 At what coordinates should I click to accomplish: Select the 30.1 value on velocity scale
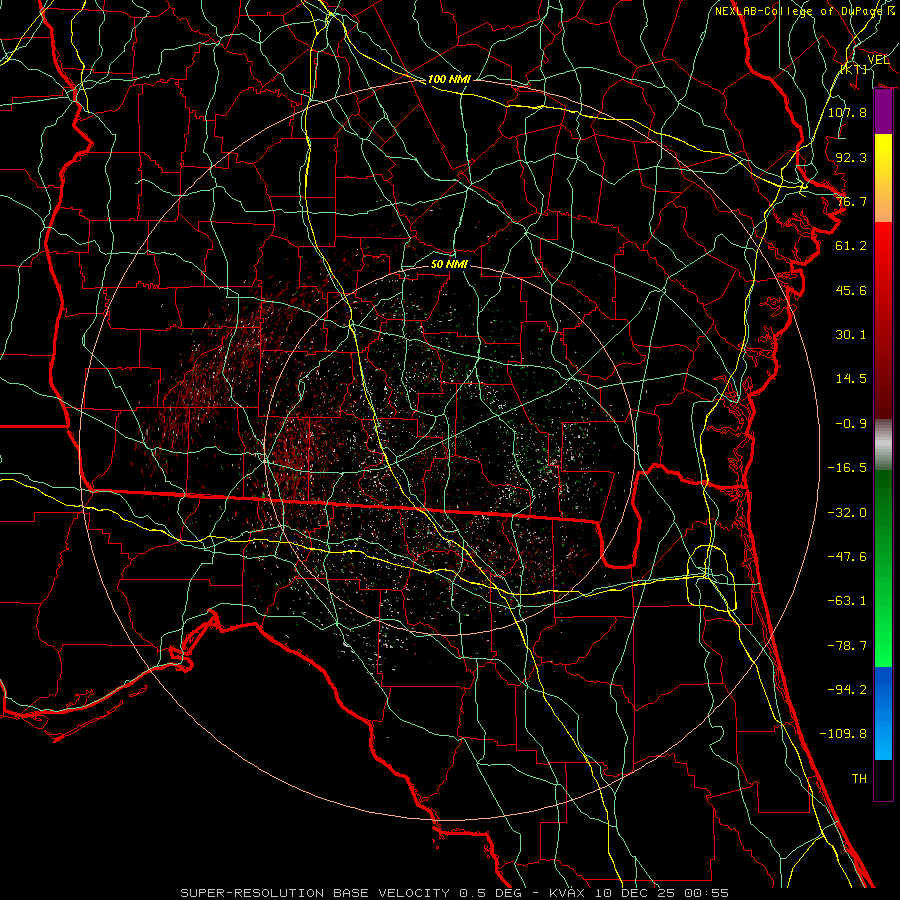click(851, 335)
